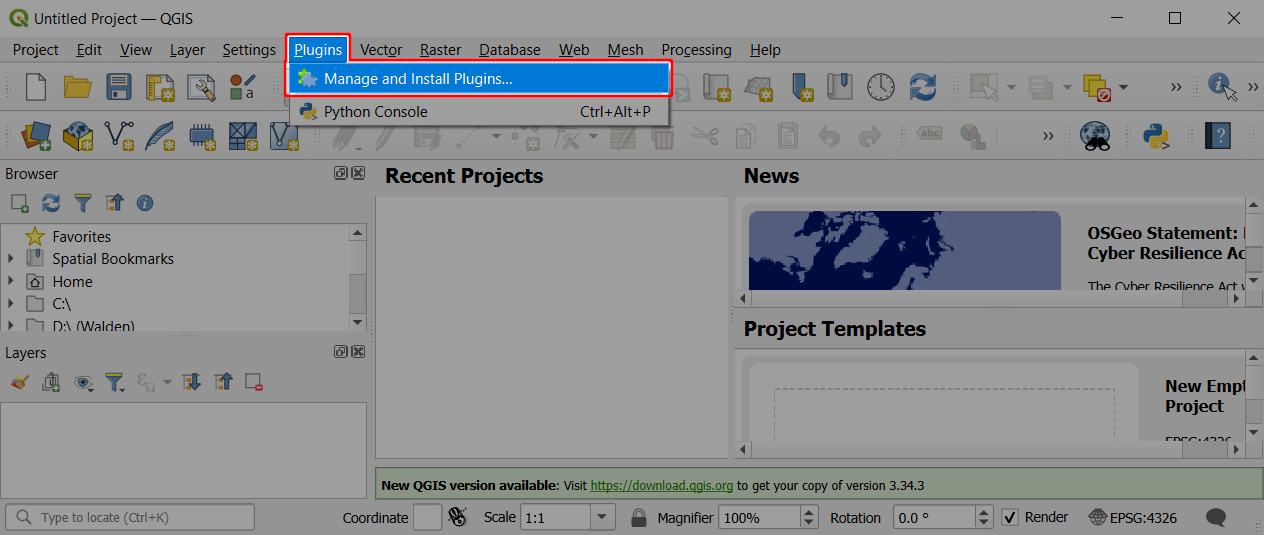Click Collapse All in the Browser panel
1264x535 pixels.
coord(114,203)
